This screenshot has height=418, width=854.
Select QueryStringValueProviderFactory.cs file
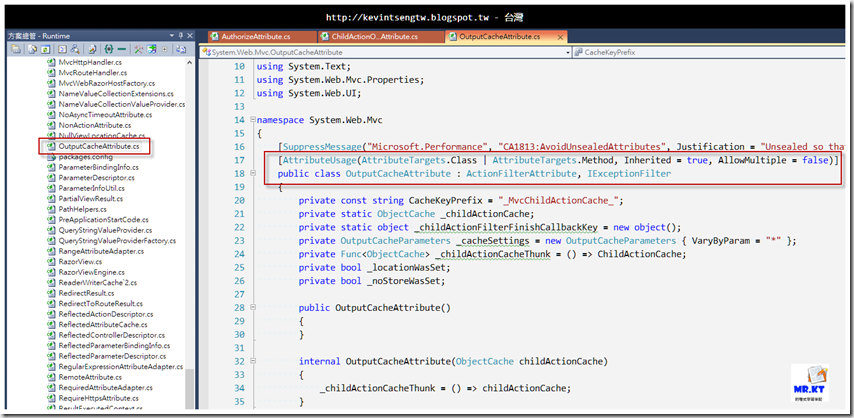(x=117, y=241)
